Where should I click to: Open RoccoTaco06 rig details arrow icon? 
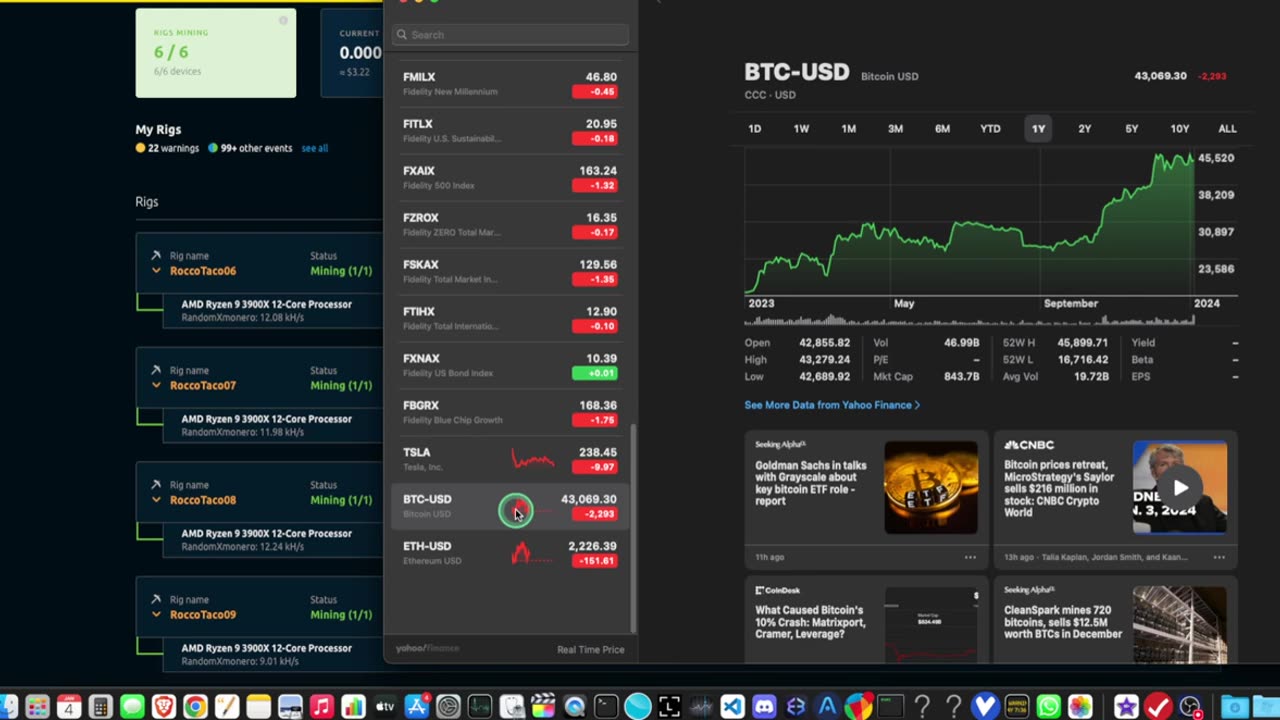pos(156,255)
